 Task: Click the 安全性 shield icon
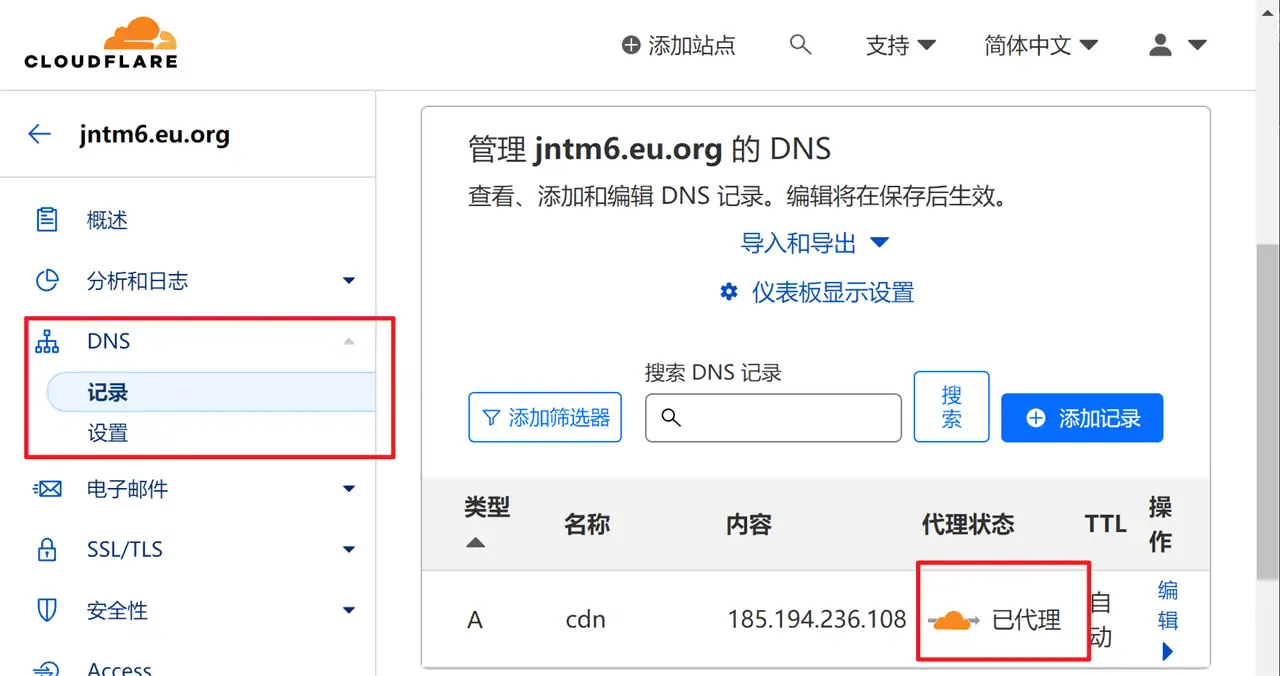click(x=47, y=610)
